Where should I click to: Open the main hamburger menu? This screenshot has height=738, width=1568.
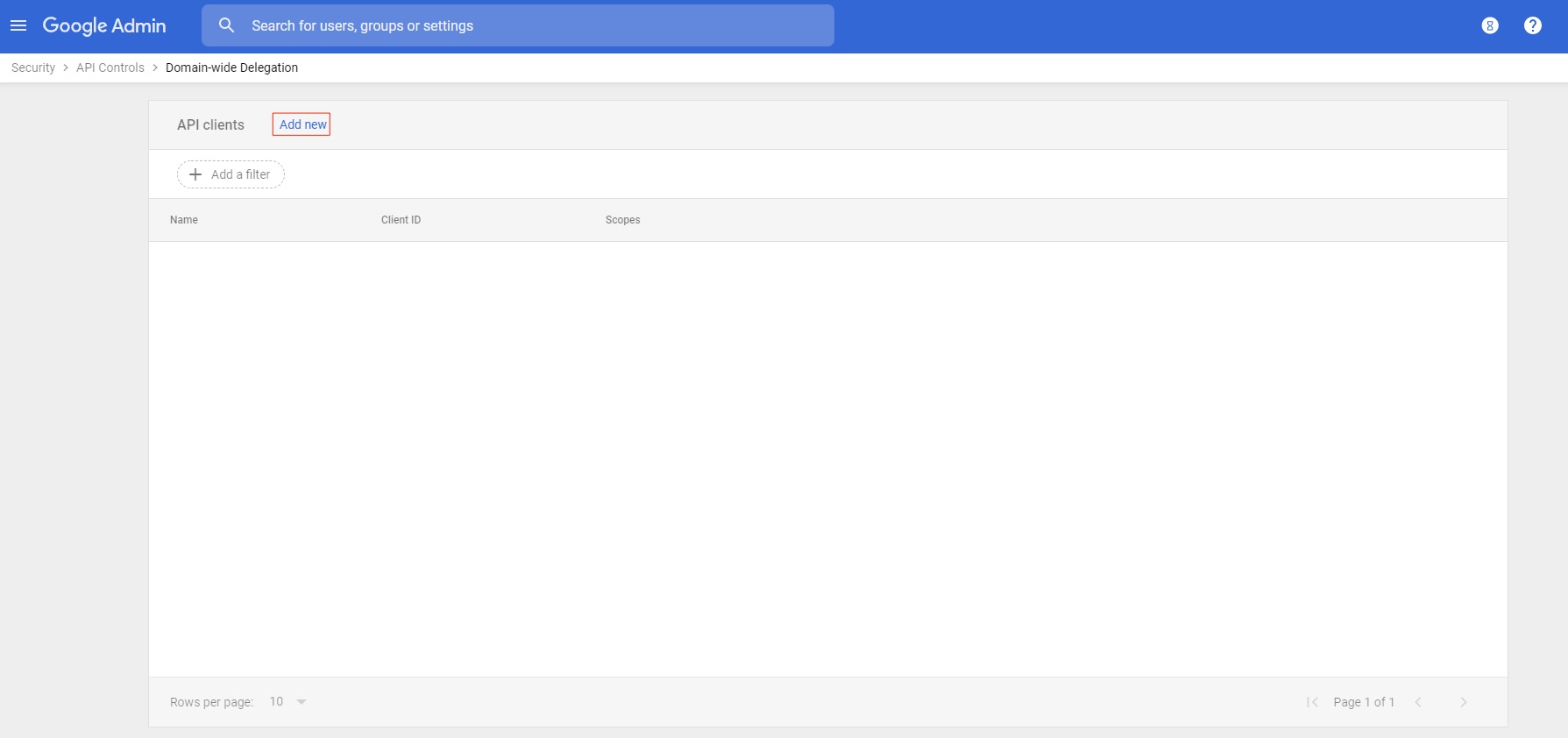coord(18,26)
